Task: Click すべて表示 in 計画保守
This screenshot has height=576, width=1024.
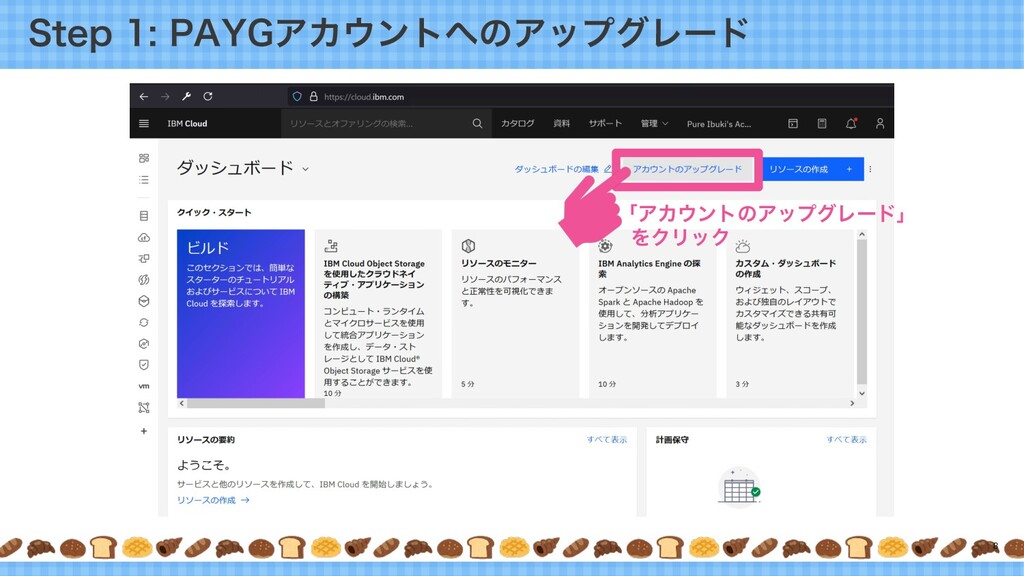Action: tap(846, 440)
